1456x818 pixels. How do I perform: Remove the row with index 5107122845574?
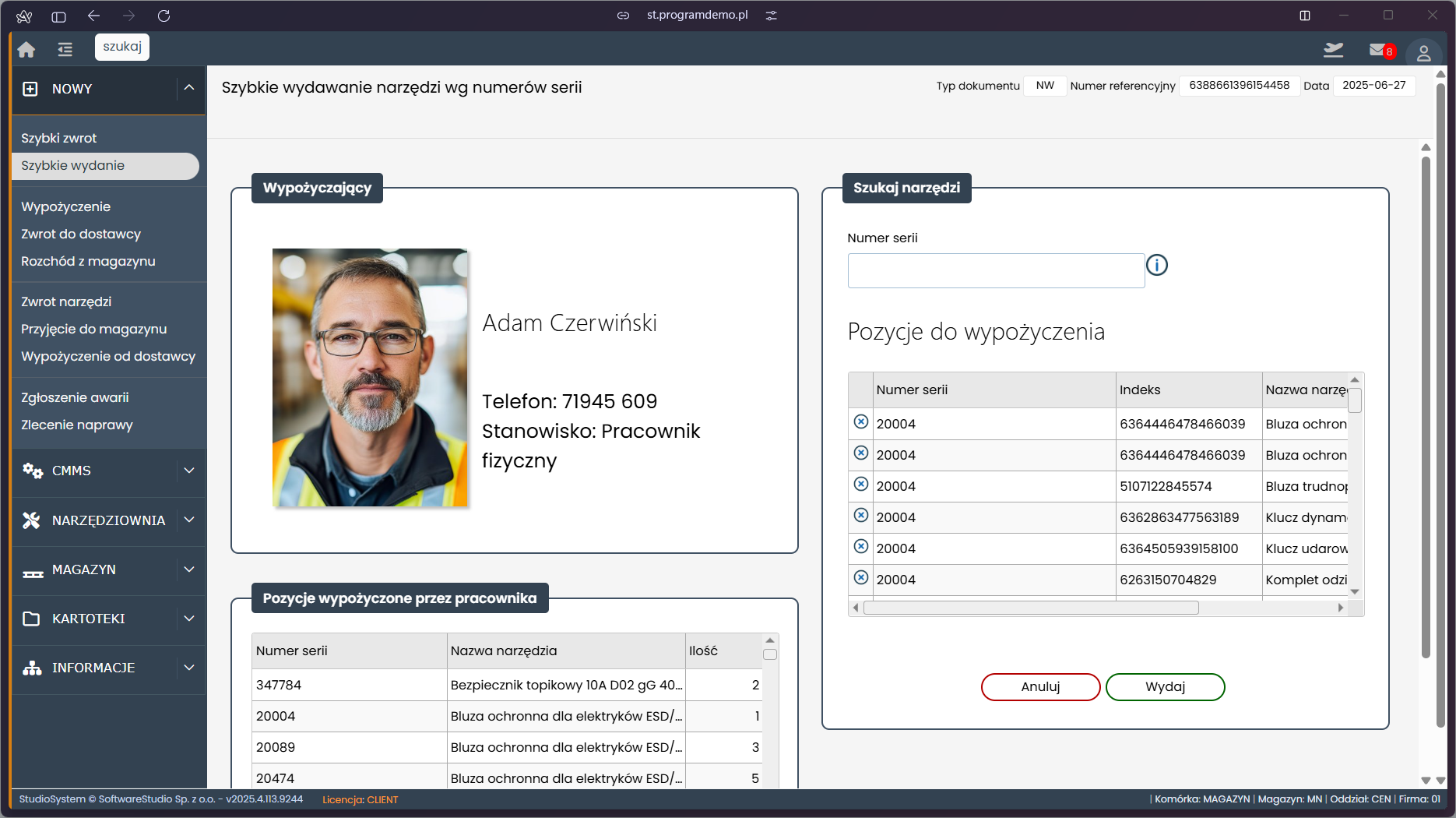pos(860,485)
